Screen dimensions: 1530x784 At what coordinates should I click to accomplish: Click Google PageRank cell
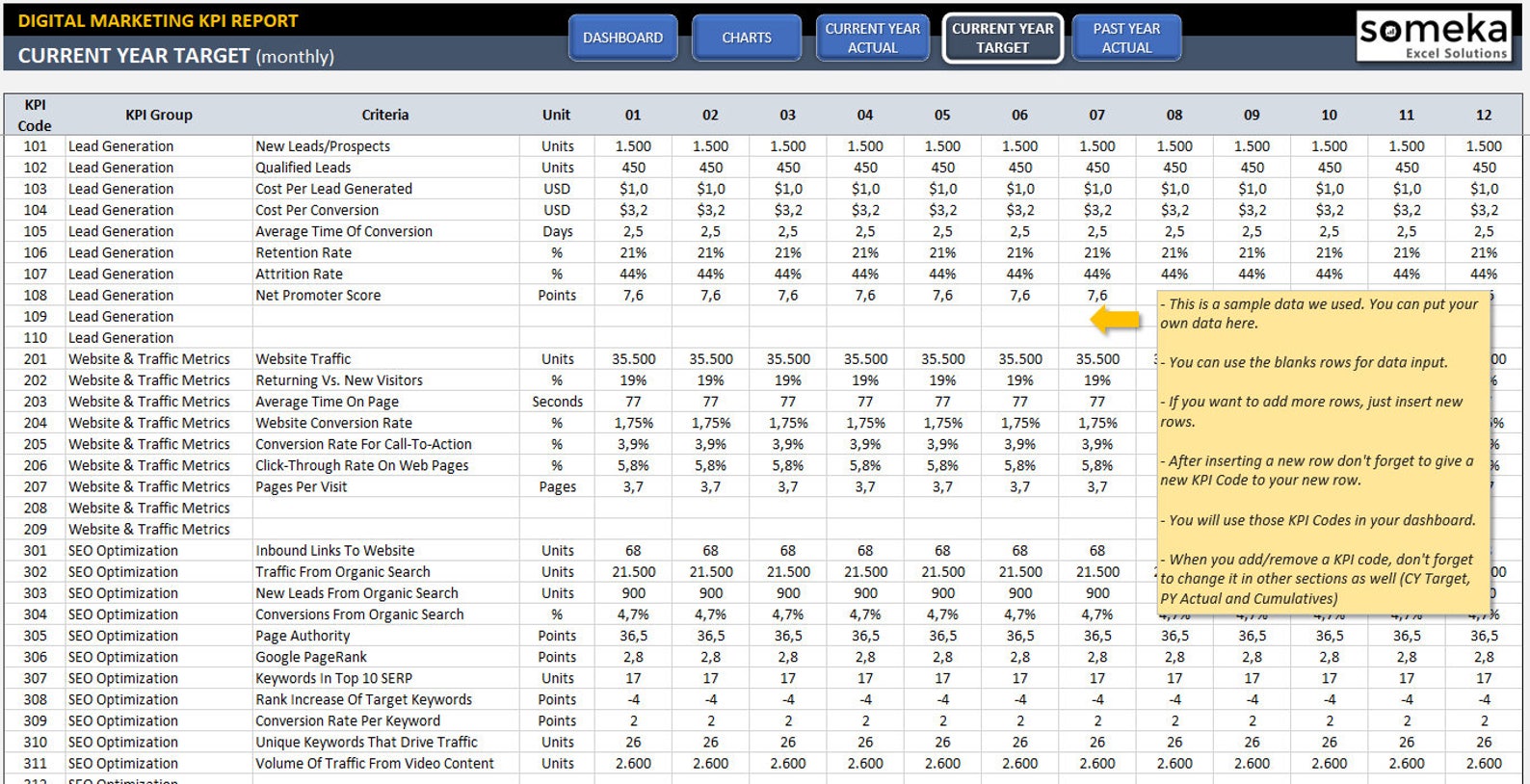pos(385,657)
